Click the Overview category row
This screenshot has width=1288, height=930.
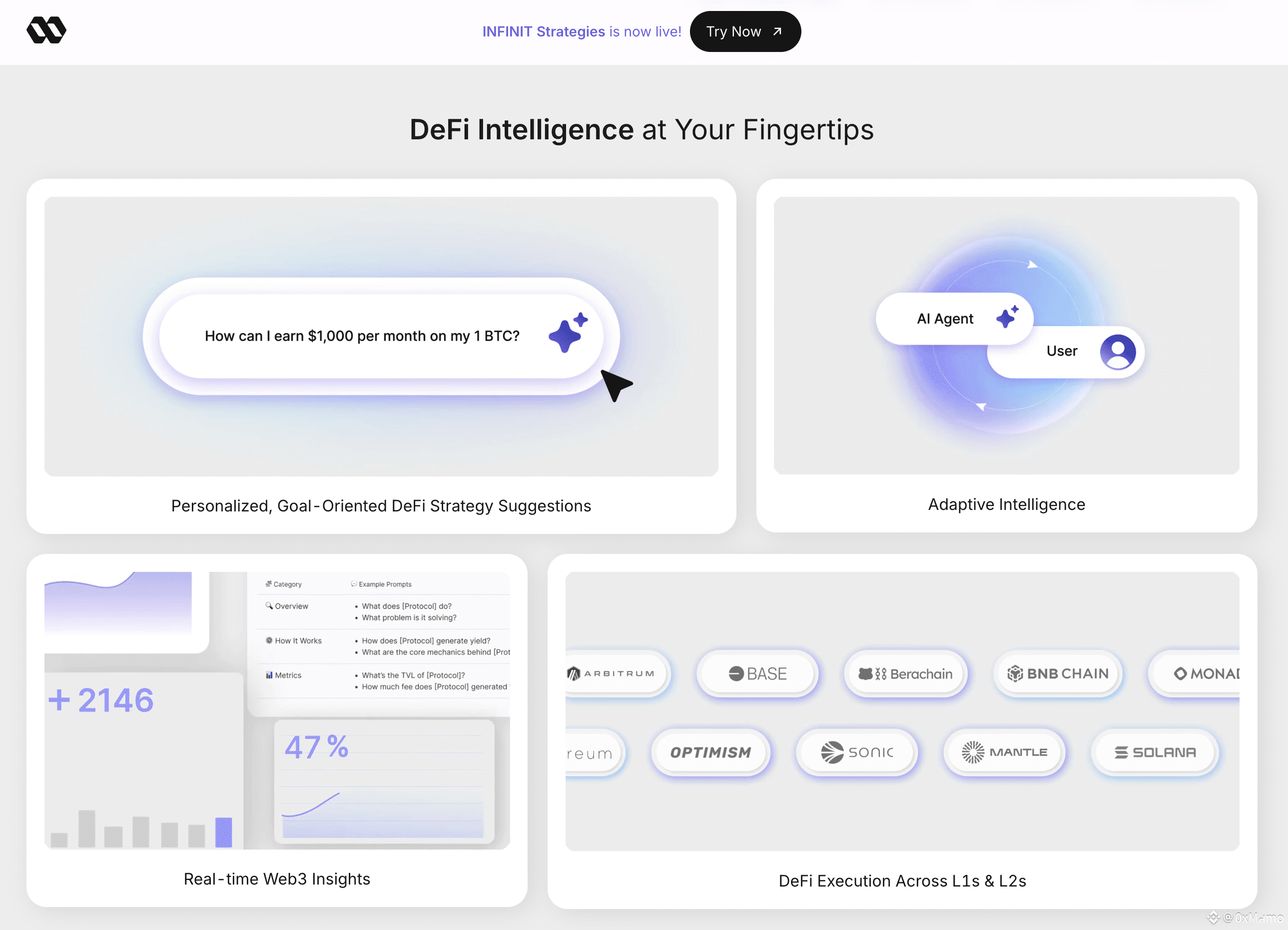click(291, 606)
